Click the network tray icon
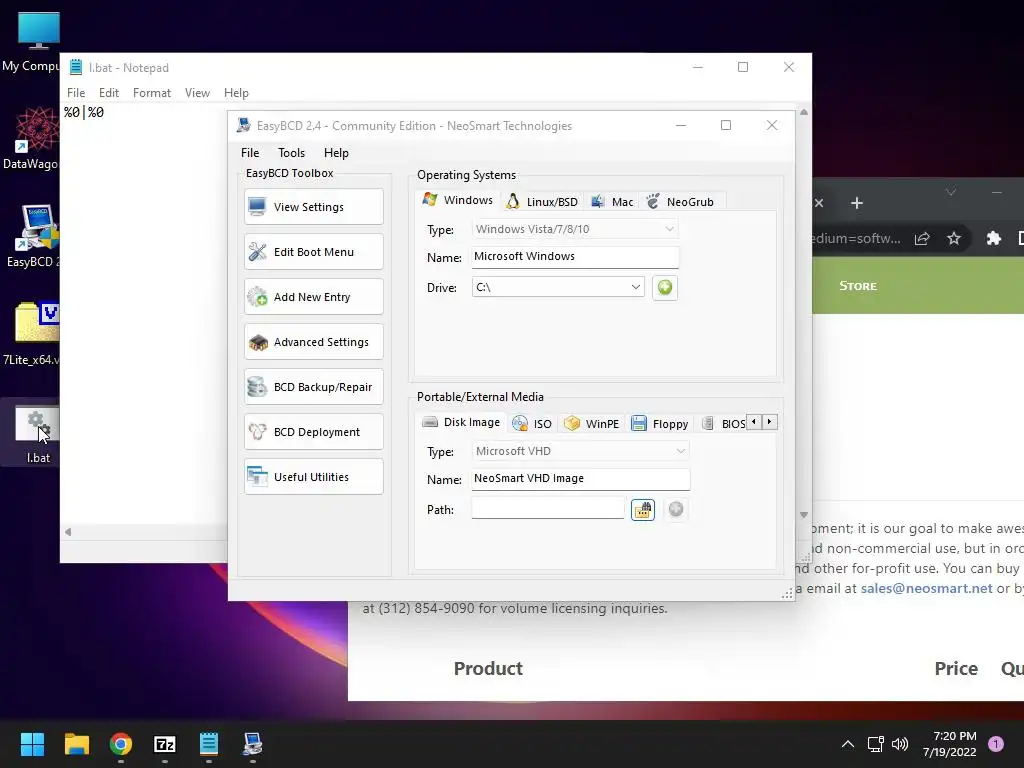This screenshot has height=768, width=1024. click(x=875, y=744)
